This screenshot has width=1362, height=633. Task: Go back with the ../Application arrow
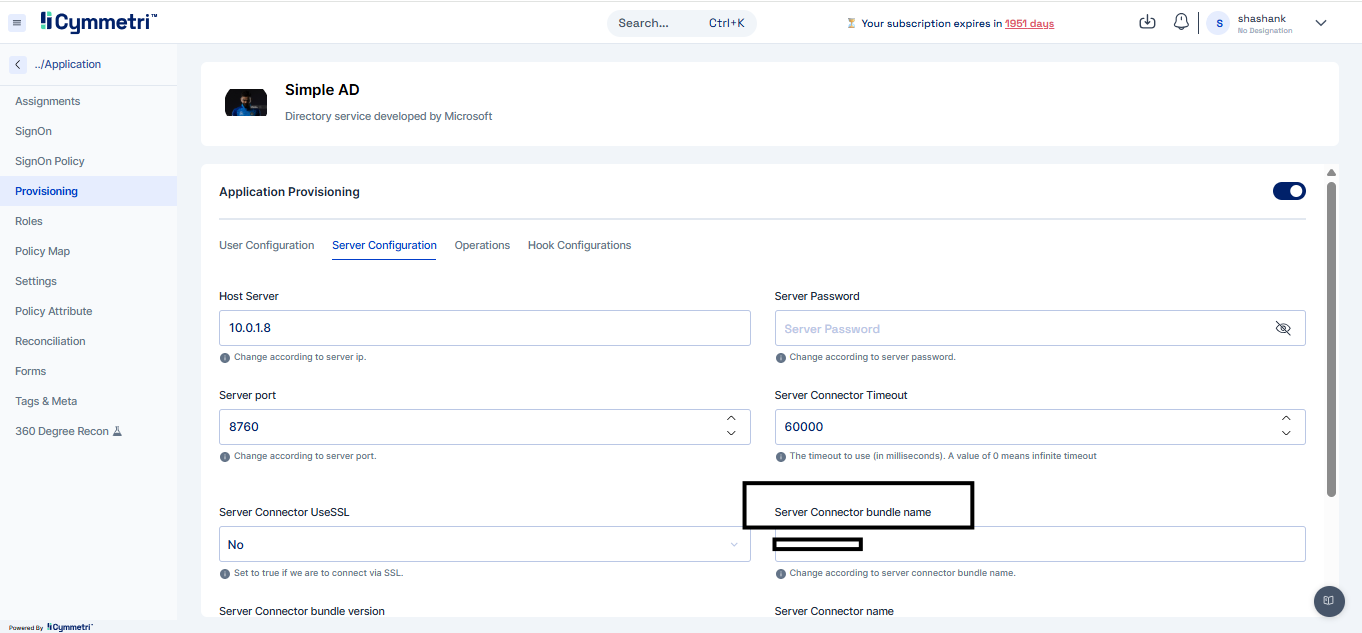tap(18, 64)
